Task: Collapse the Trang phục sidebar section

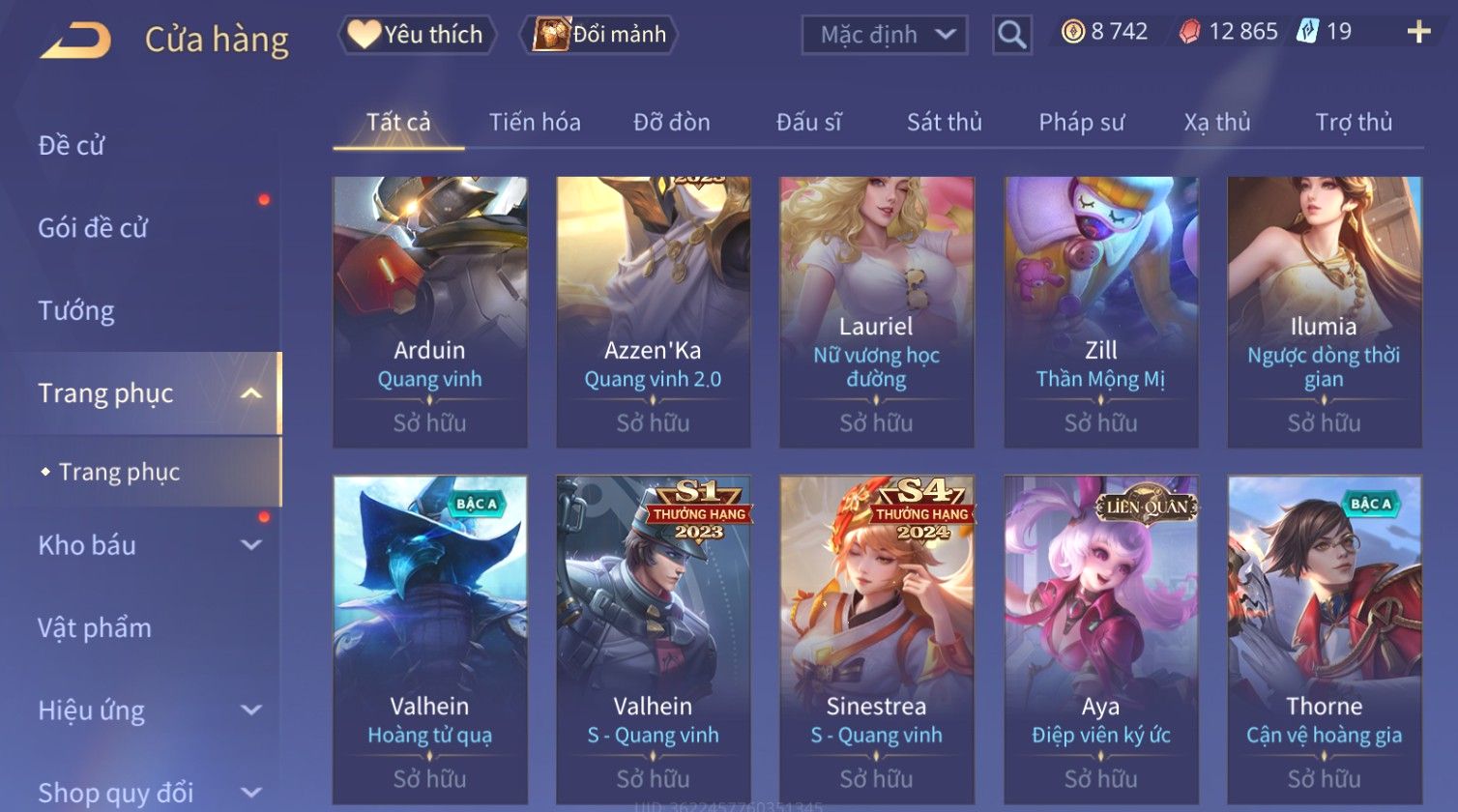Action: point(250,393)
